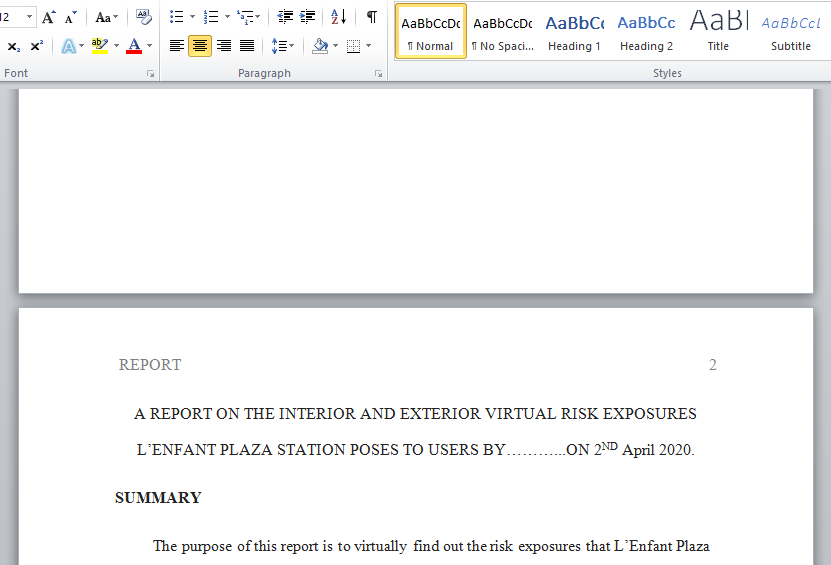
Task: Click the report title line INTERIOR AND EXTERIOR
Action: pos(415,413)
